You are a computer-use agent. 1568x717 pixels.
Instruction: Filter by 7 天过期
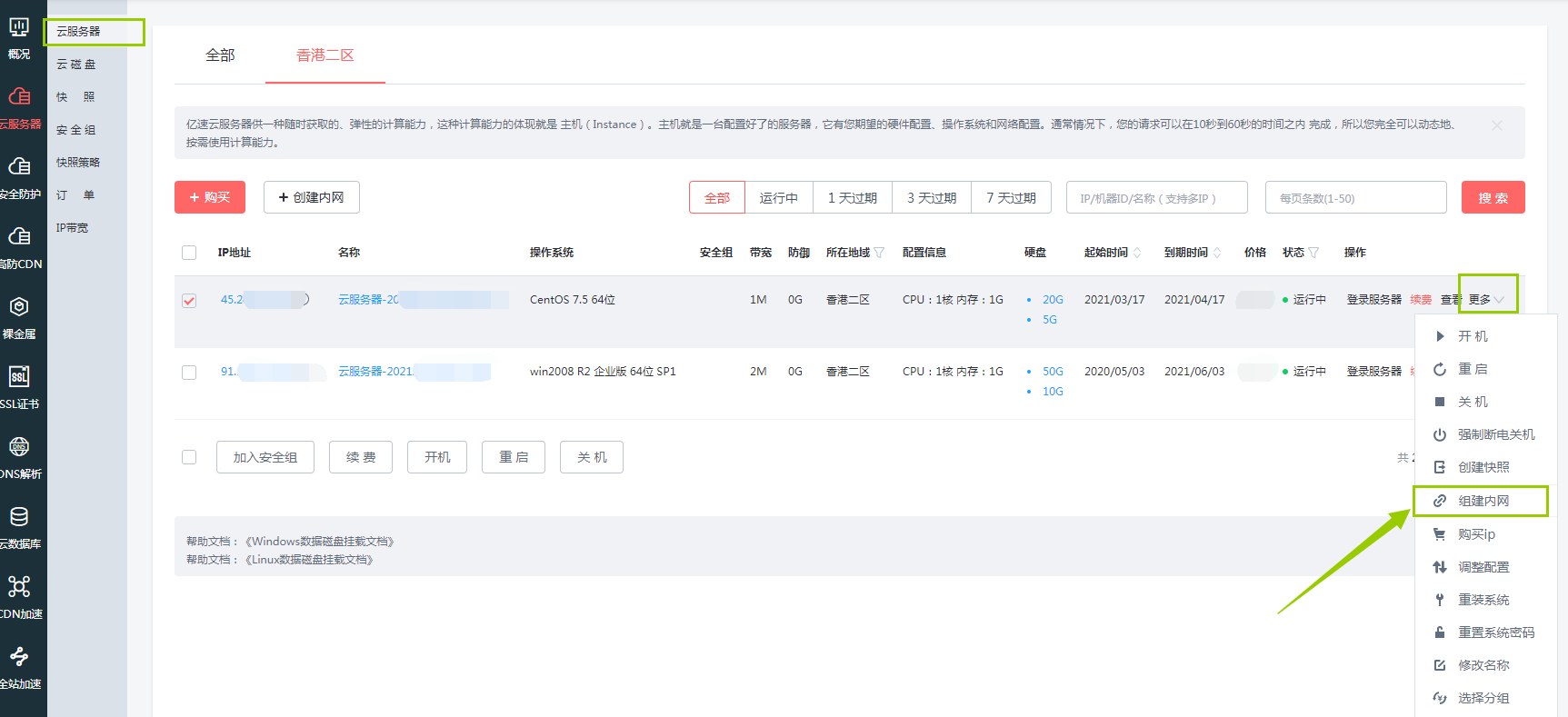pos(1011,198)
